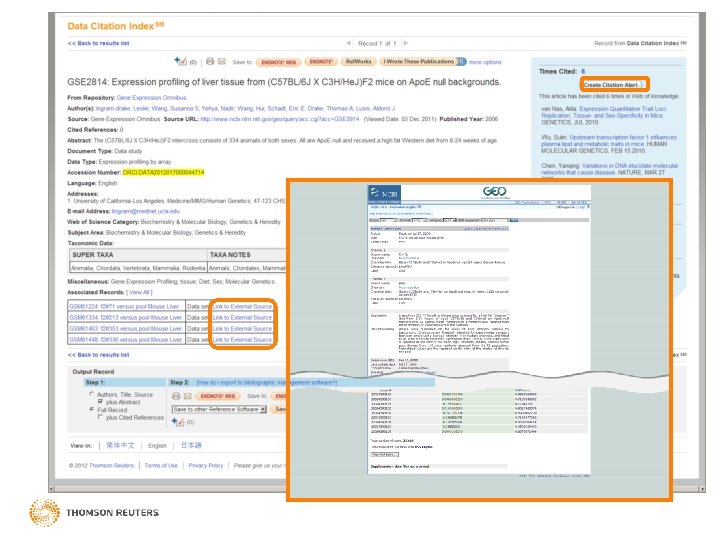Open citing article Expression Quantitative Trait Loci
This screenshot has height=540, width=720.
[x=603, y=112]
